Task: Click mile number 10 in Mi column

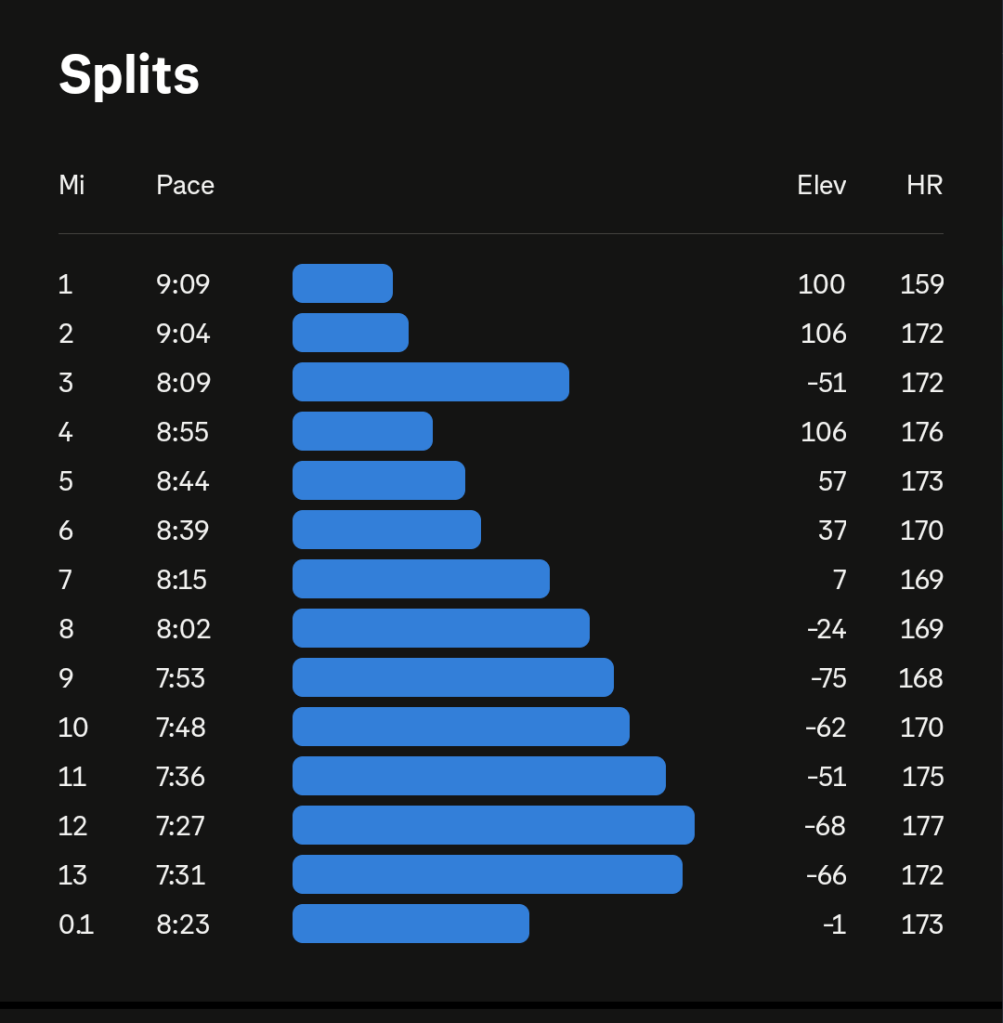Action: click(x=73, y=727)
